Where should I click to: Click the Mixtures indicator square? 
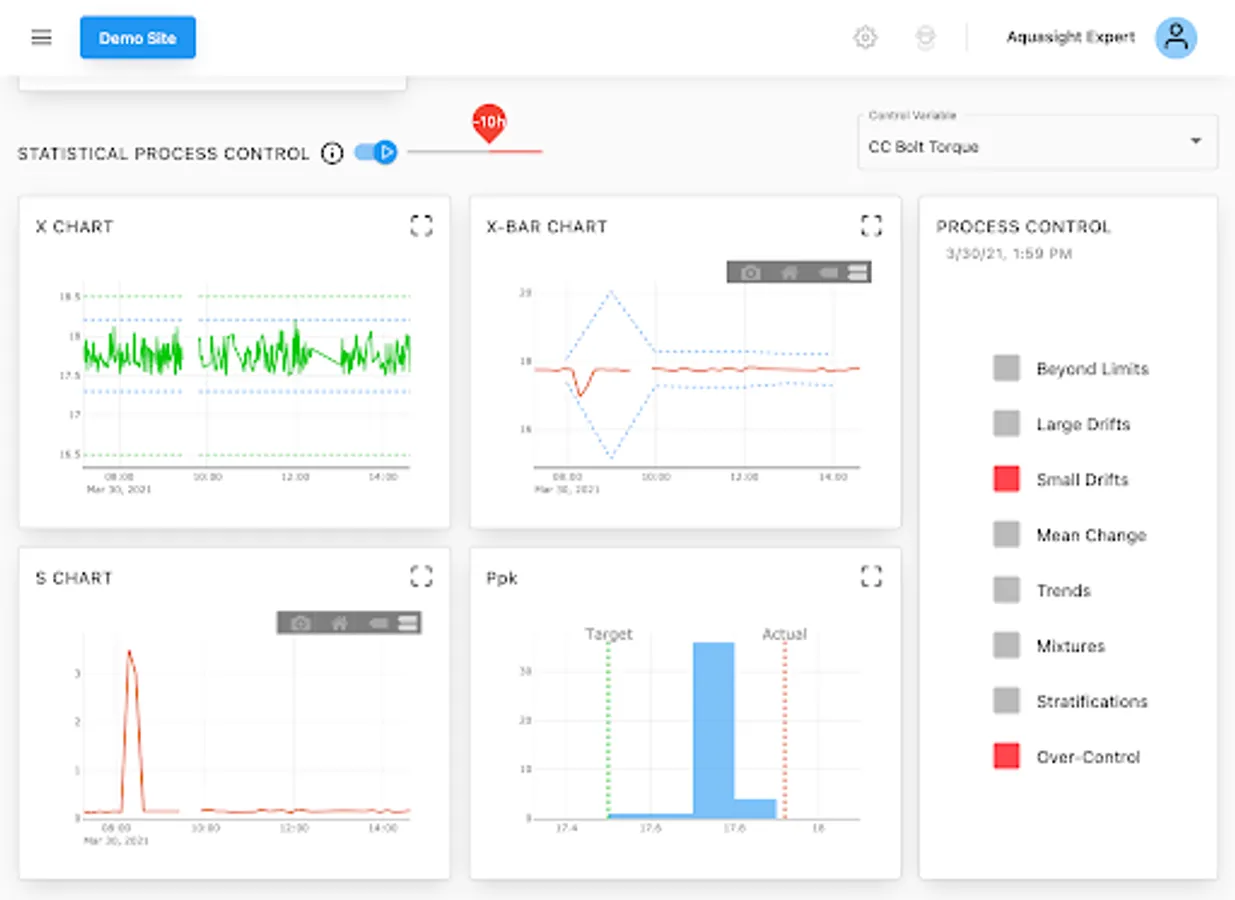click(1006, 646)
